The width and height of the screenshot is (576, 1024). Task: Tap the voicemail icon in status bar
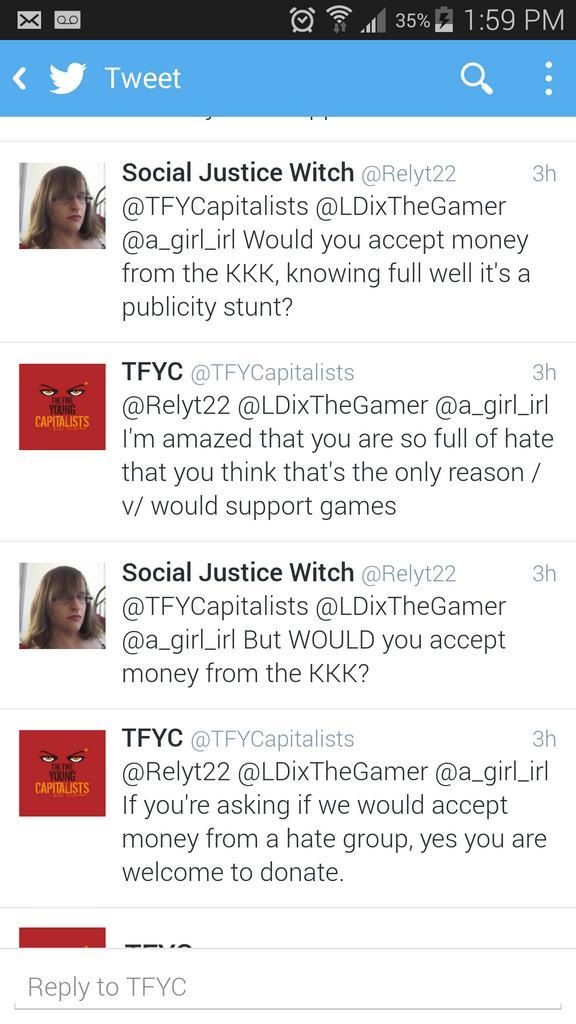pos(68,20)
